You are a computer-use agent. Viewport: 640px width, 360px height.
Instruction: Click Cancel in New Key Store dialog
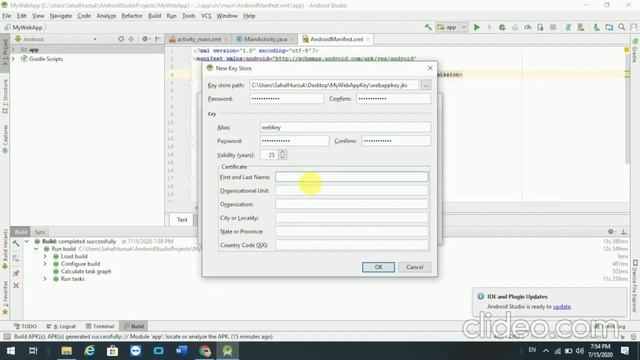(x=415, y=267)
